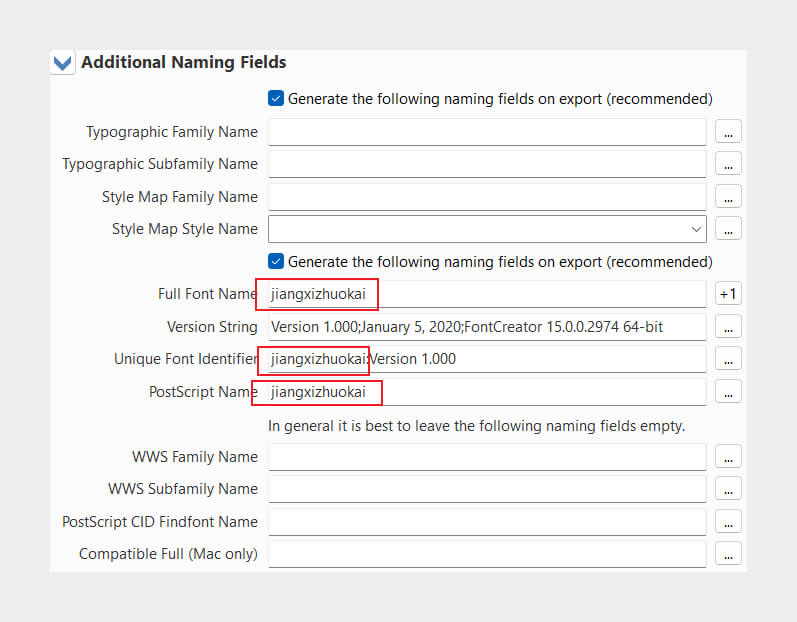Click the PostScript Name text field

[487, 392]
